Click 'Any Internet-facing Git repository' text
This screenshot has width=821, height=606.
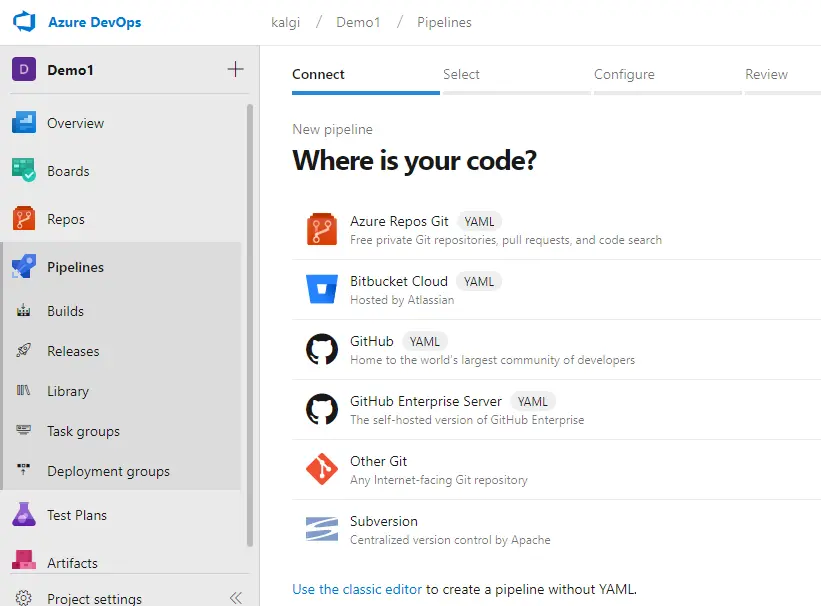click(x=439, y=479)
